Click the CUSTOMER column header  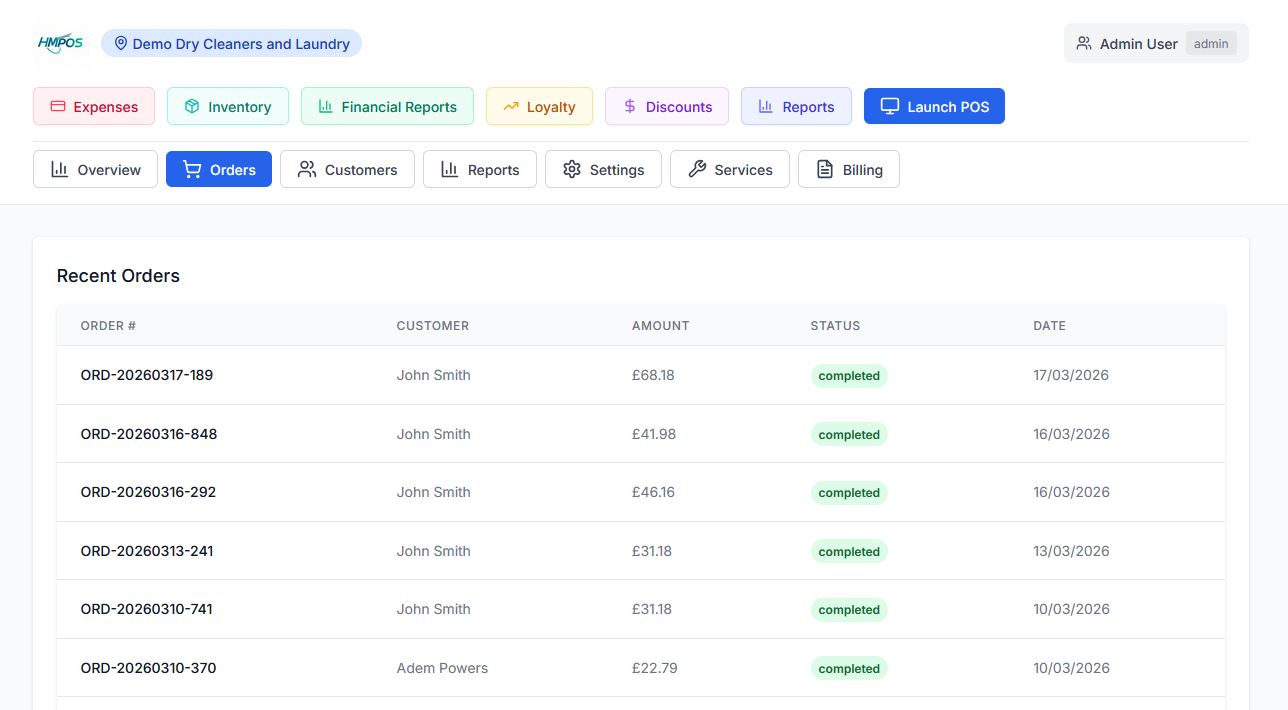coord(433,326)
